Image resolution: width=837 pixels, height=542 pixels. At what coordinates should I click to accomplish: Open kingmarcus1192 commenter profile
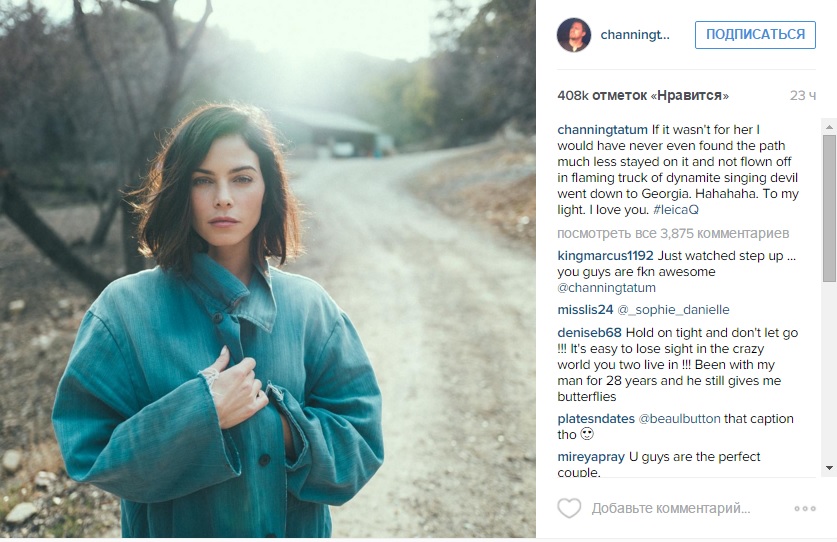coord(605,256)
